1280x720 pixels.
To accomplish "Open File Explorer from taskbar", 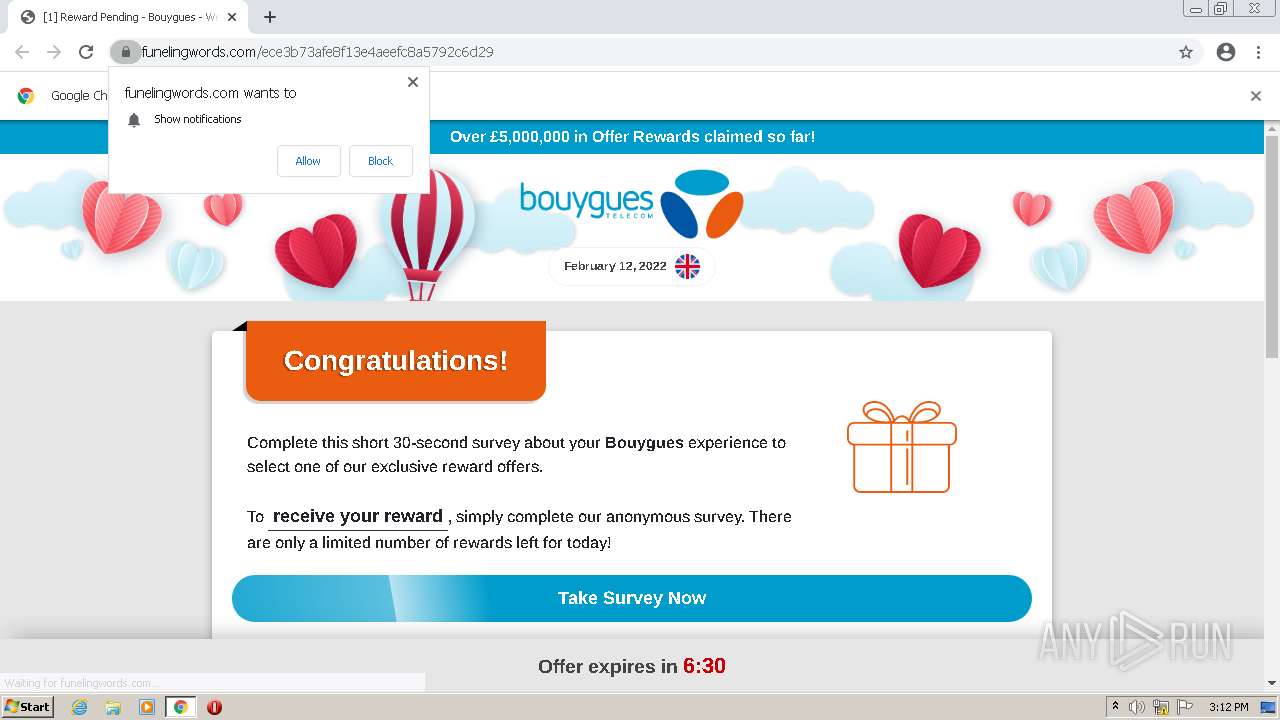I will tap(113, 707).
